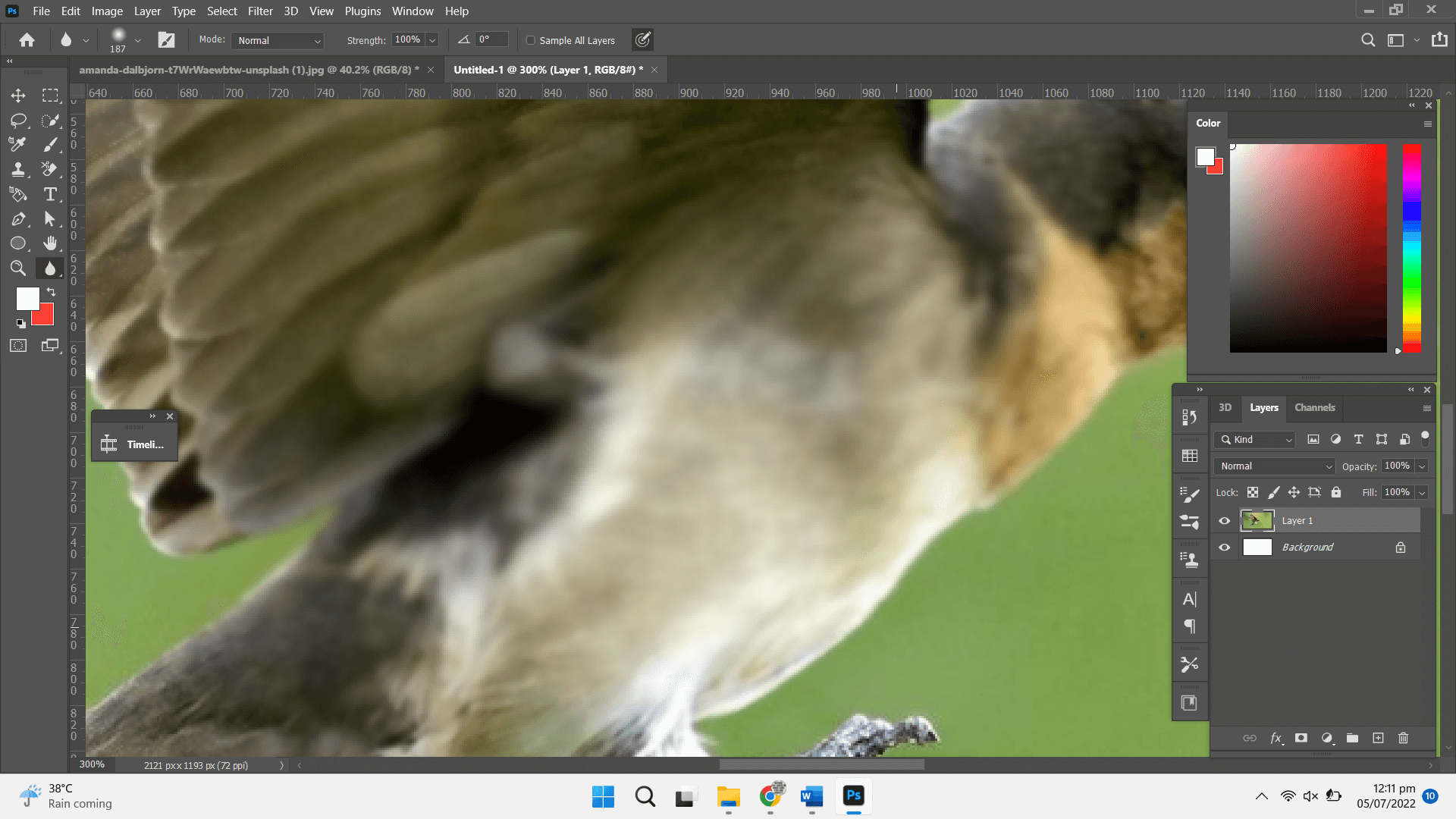Open the Mode dropdown set to Normal

click(x=278, y=40)
